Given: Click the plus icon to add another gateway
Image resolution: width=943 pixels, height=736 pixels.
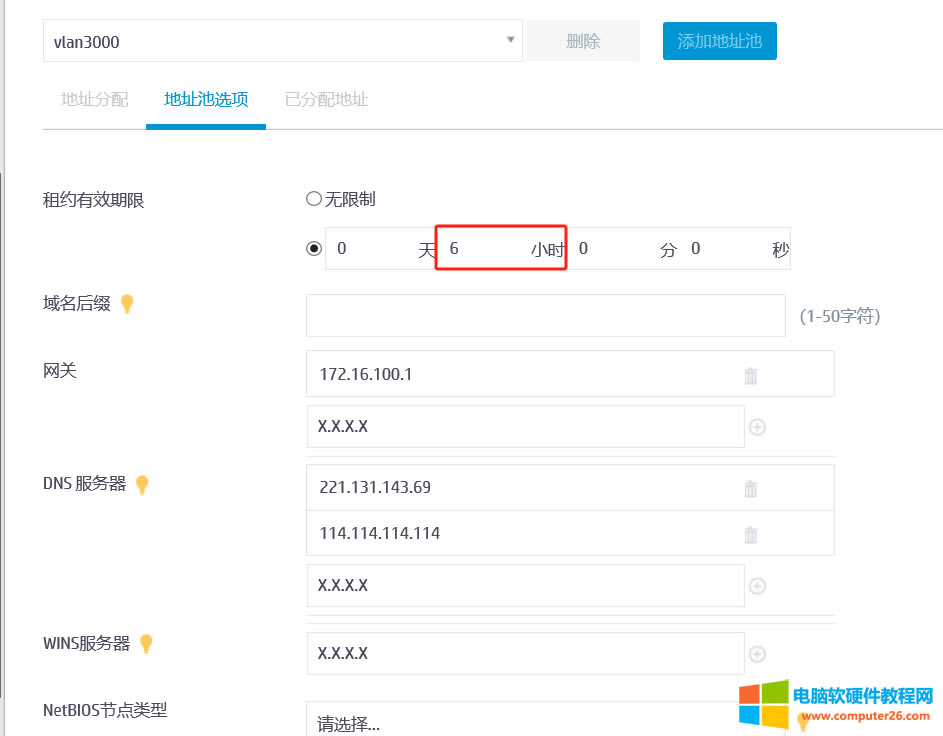Looking at the screenshot, I should [757, 426].
